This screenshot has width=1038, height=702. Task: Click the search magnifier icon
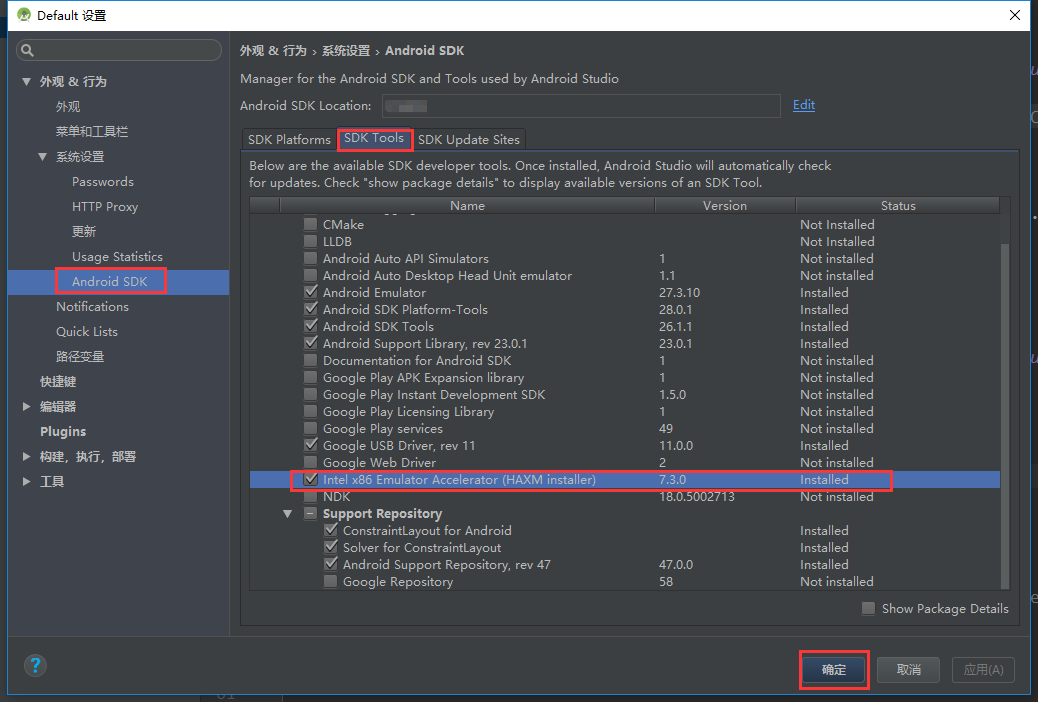[x=27, y=50]
